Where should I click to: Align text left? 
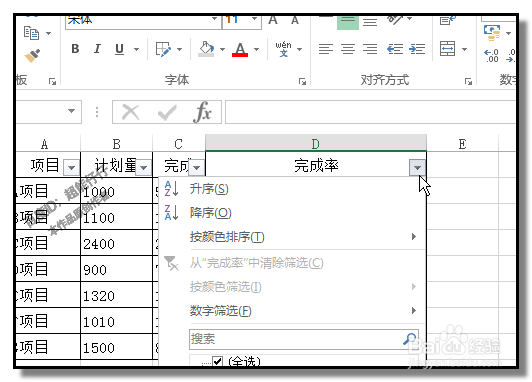326,49
